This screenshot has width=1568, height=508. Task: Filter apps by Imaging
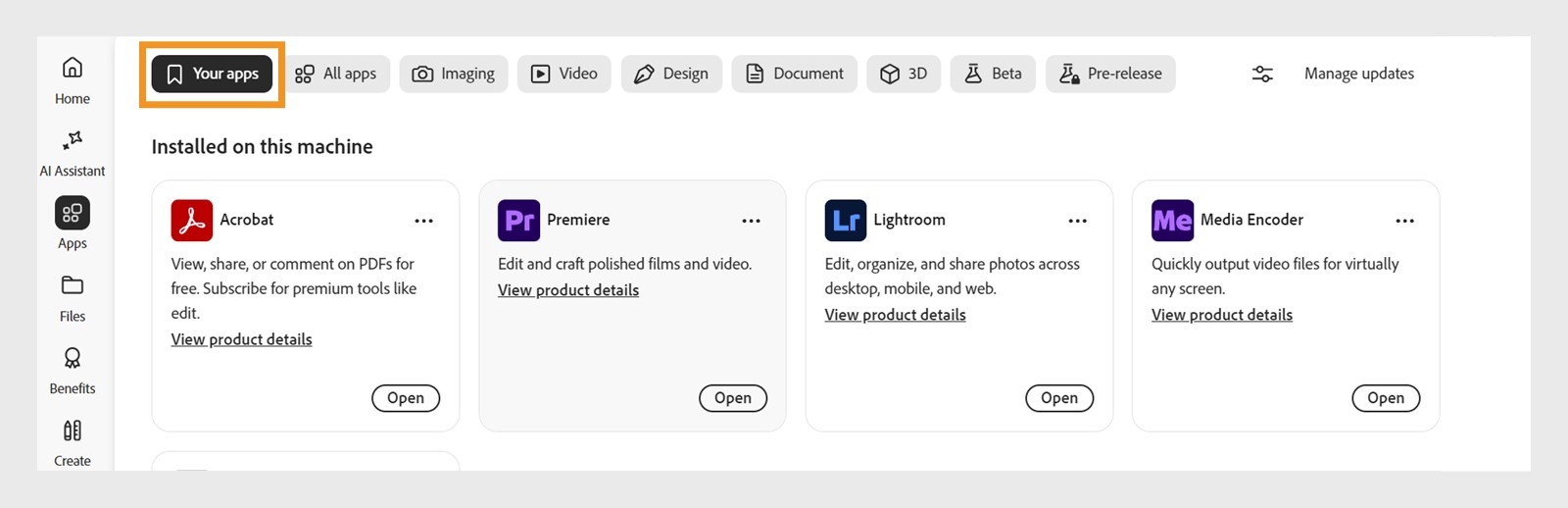[454, 74]
